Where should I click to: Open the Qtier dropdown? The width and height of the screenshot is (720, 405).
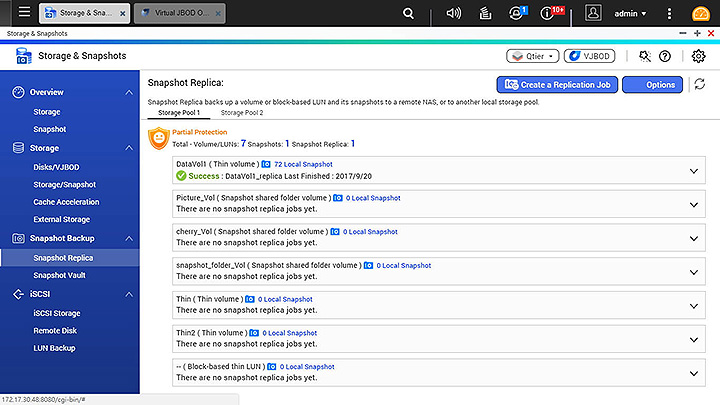tap(532, 56)
